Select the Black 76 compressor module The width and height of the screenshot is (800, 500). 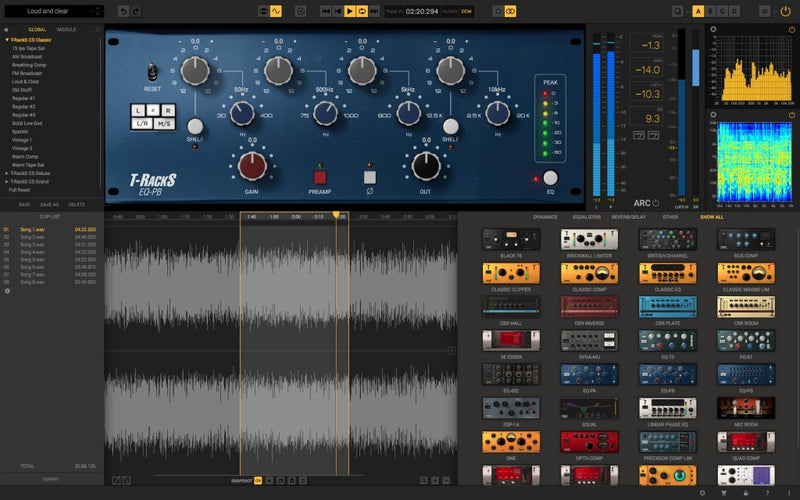(x=505, y=240)
